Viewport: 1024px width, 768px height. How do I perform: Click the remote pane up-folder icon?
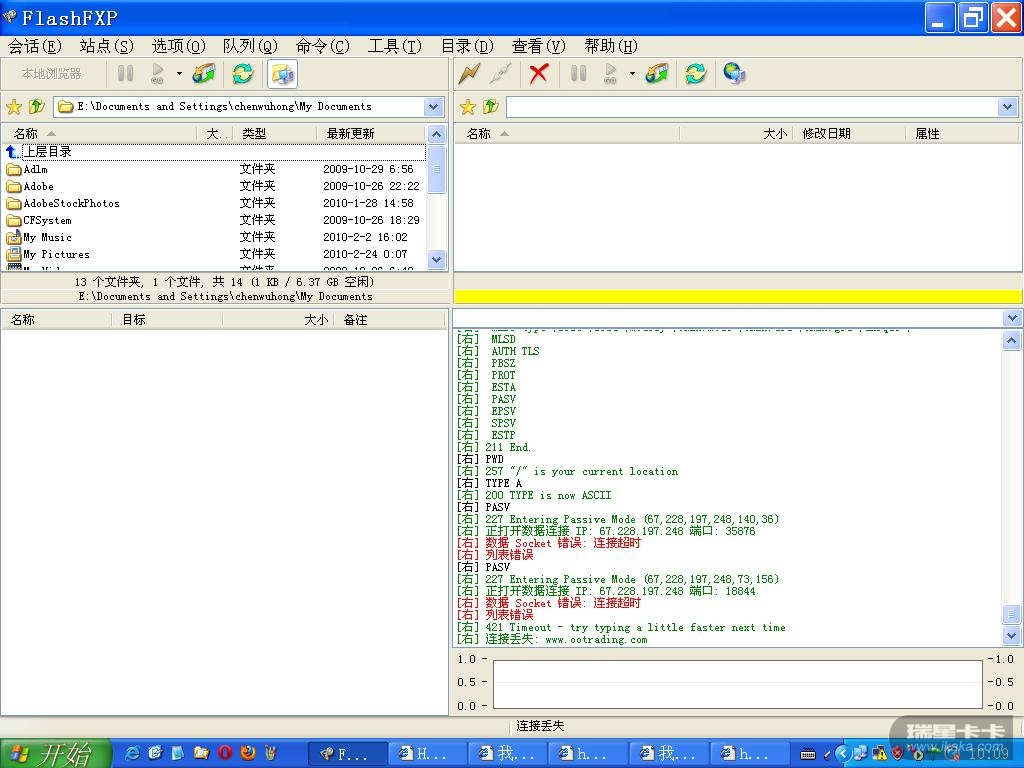(x=491, y=107)
